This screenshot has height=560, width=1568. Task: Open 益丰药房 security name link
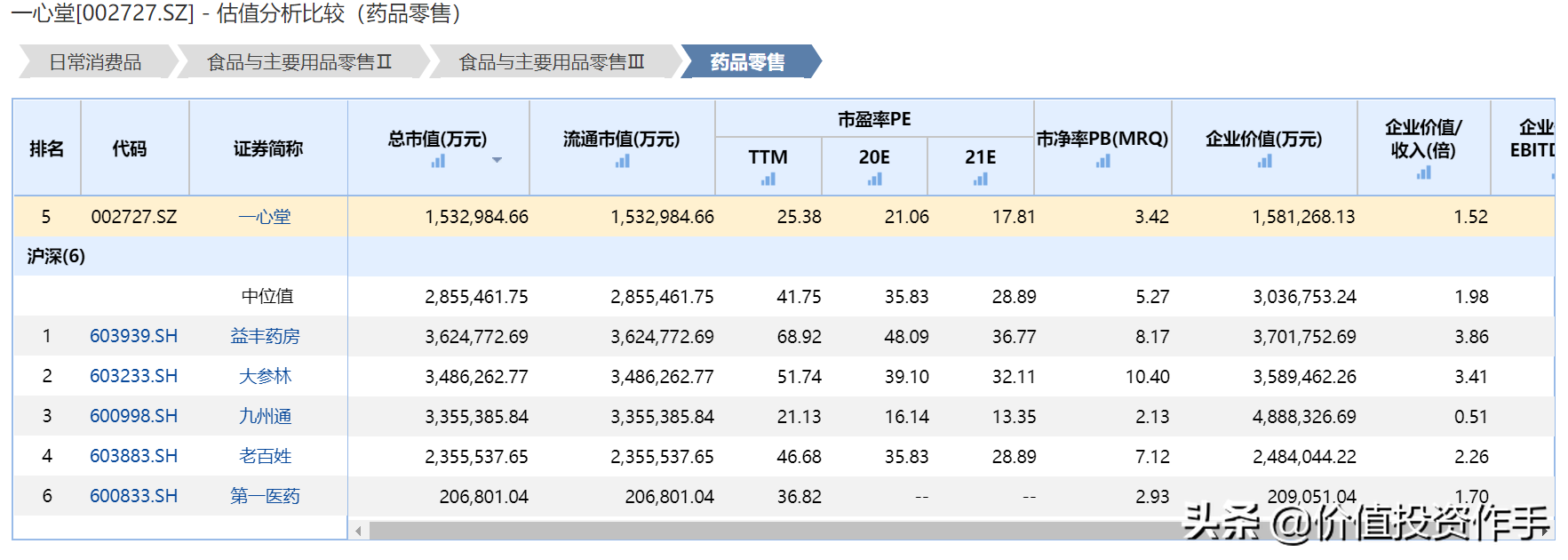[265, 336]
